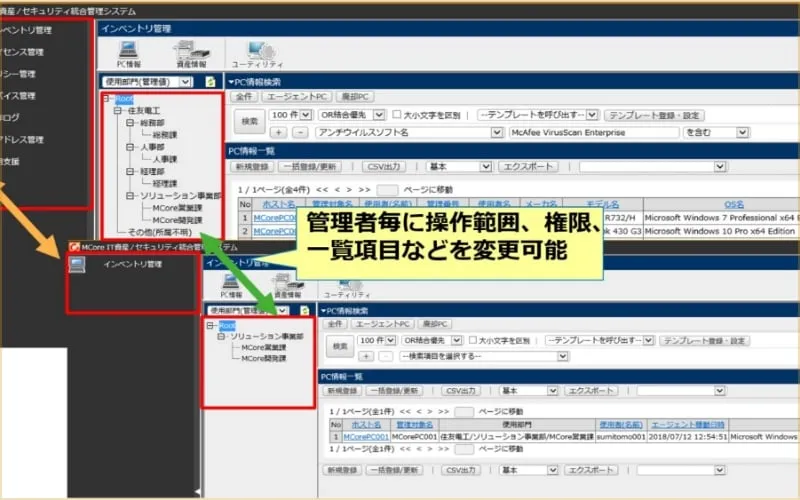
Task: Click >> last page in upper pagination
Action: (364, 189)
